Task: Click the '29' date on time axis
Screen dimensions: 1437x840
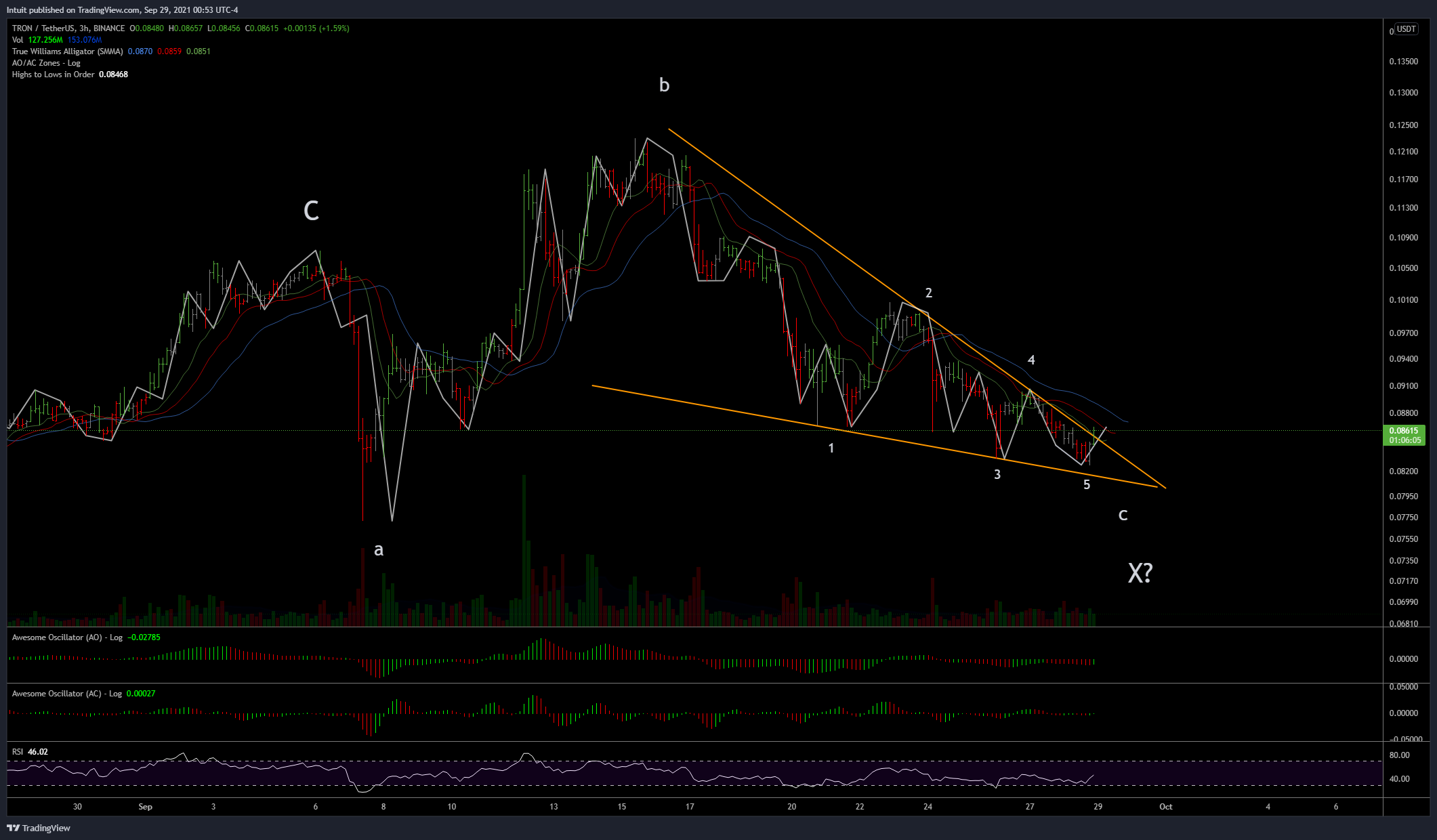Action: [x=1098, y=807]
